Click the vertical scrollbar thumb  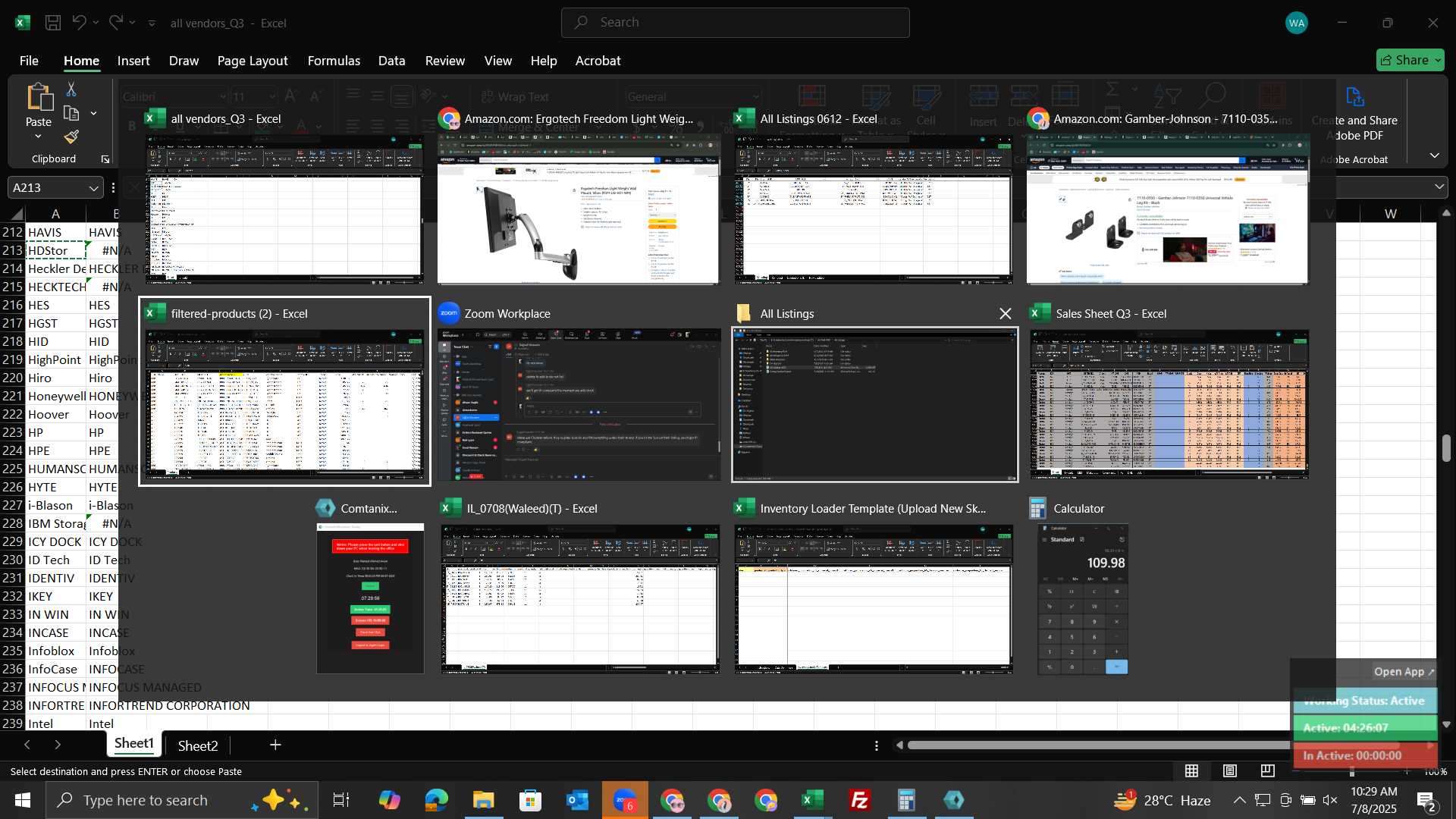pyautogui.click(x=1446, y=448)
